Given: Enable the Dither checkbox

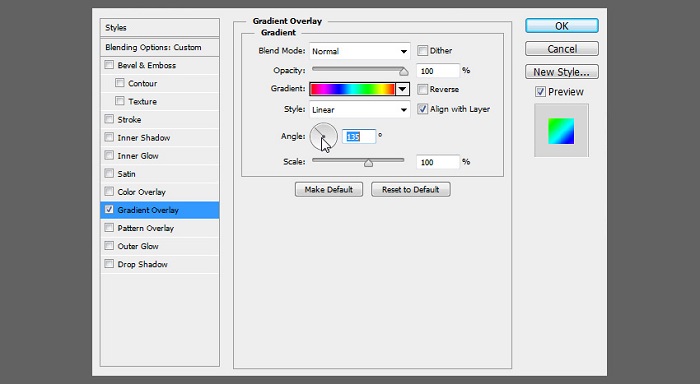Looking at the screenshot, I should coord(422,50).
